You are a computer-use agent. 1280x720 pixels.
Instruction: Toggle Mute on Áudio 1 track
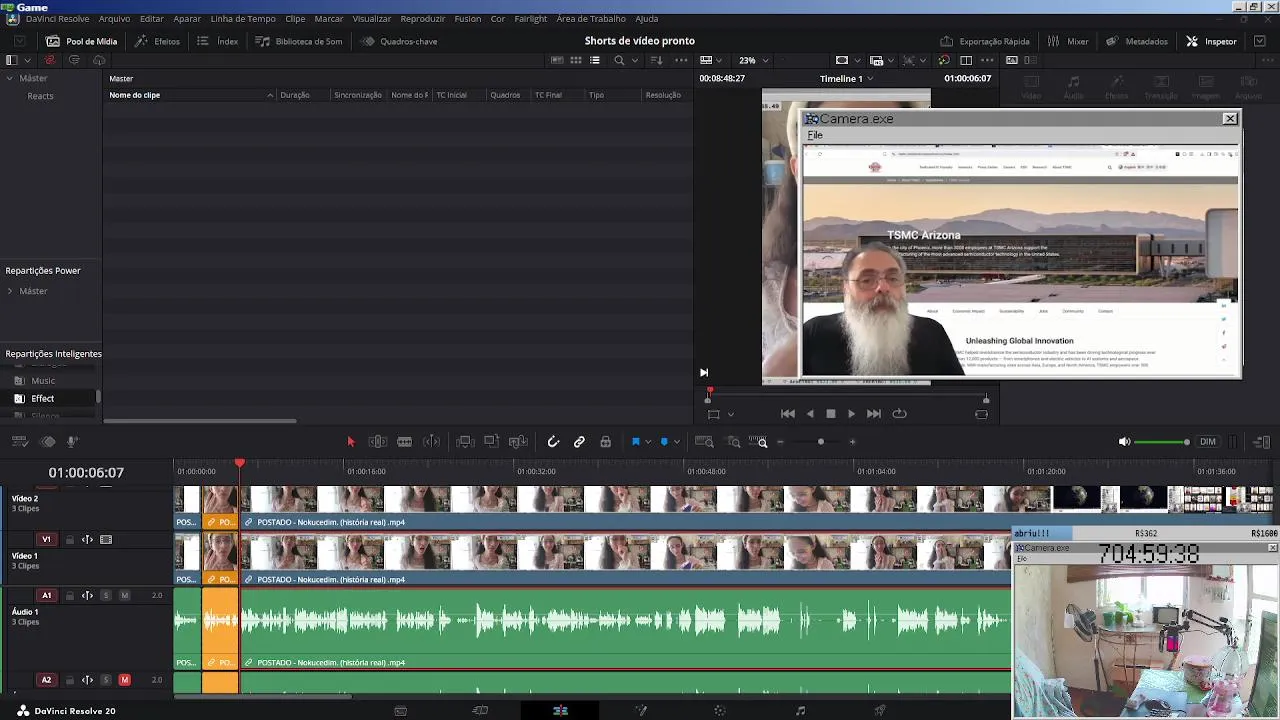[124, 595]
